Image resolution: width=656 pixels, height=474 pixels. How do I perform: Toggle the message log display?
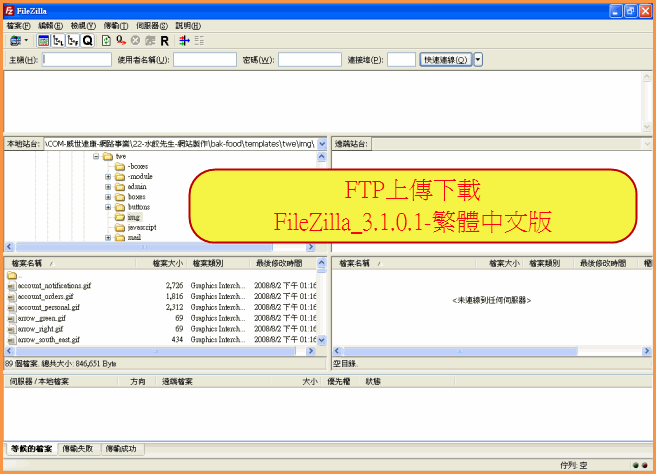43,41
